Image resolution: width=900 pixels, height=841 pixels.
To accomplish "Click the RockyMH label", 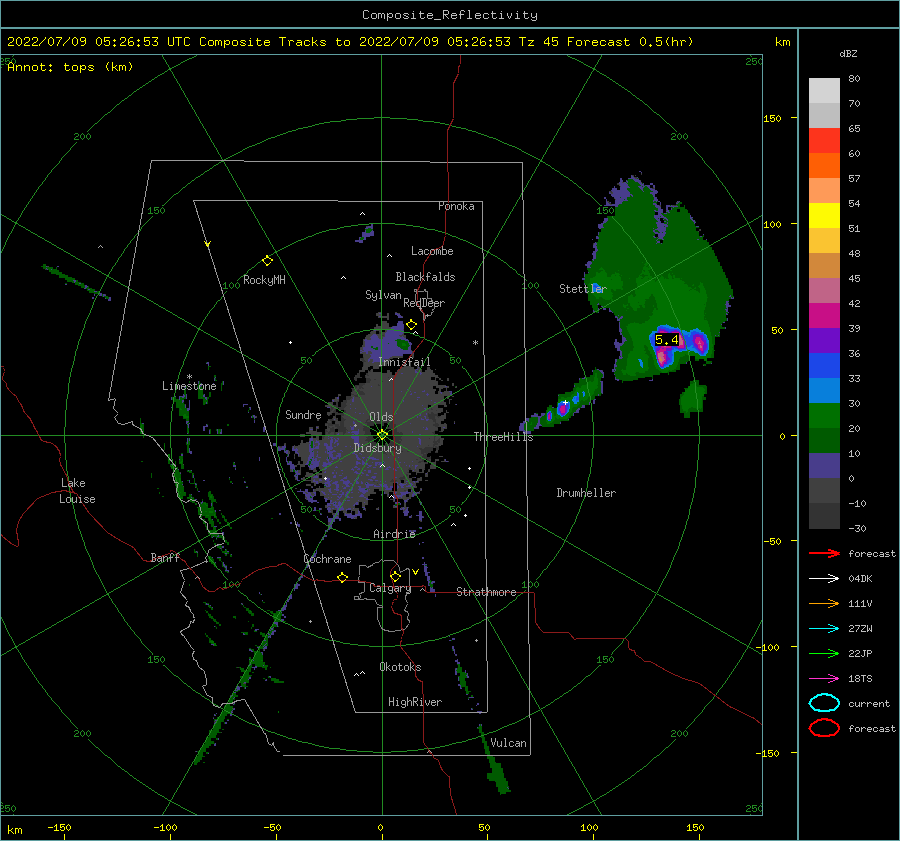I will tap(264, 280).
